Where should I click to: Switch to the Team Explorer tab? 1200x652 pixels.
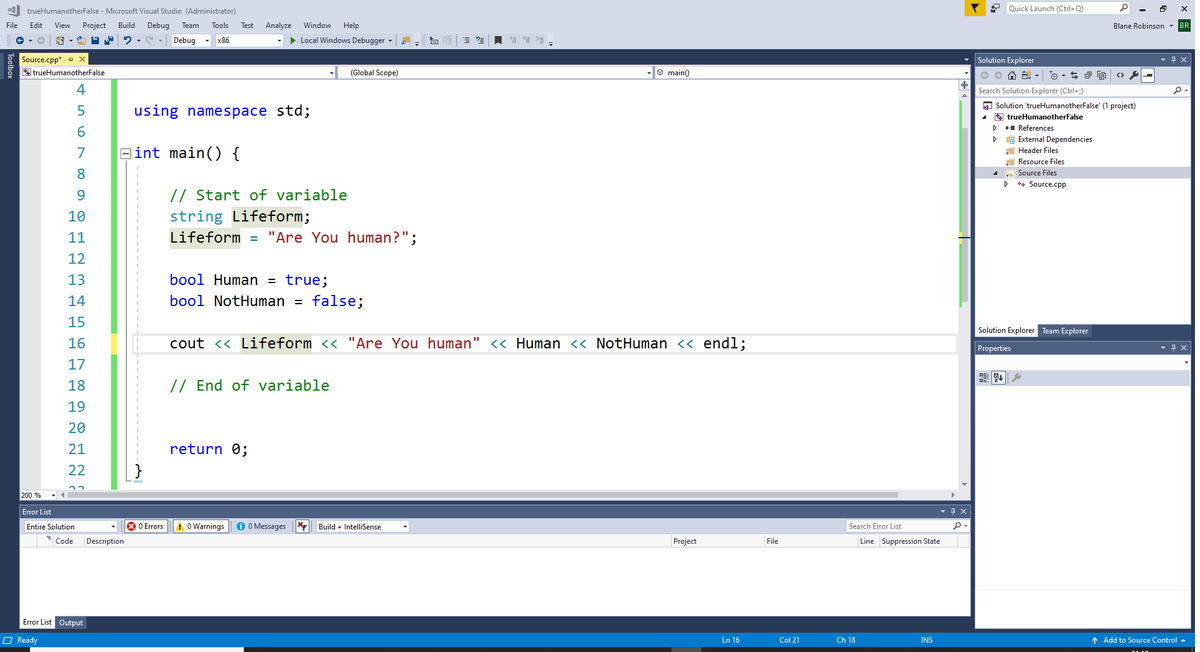pos(1065,330)
